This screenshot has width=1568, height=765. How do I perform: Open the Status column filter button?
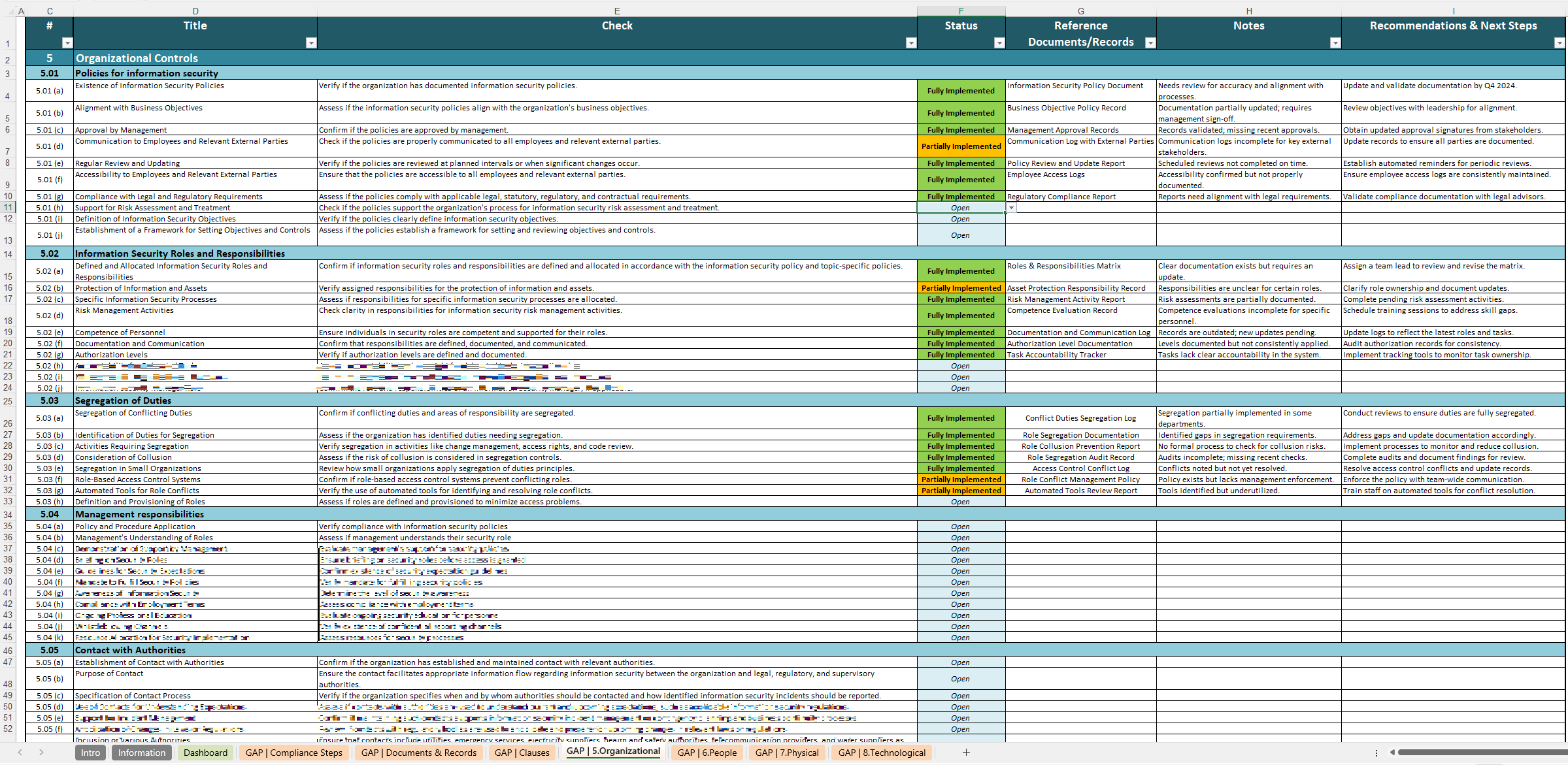[x=999, y=43]
